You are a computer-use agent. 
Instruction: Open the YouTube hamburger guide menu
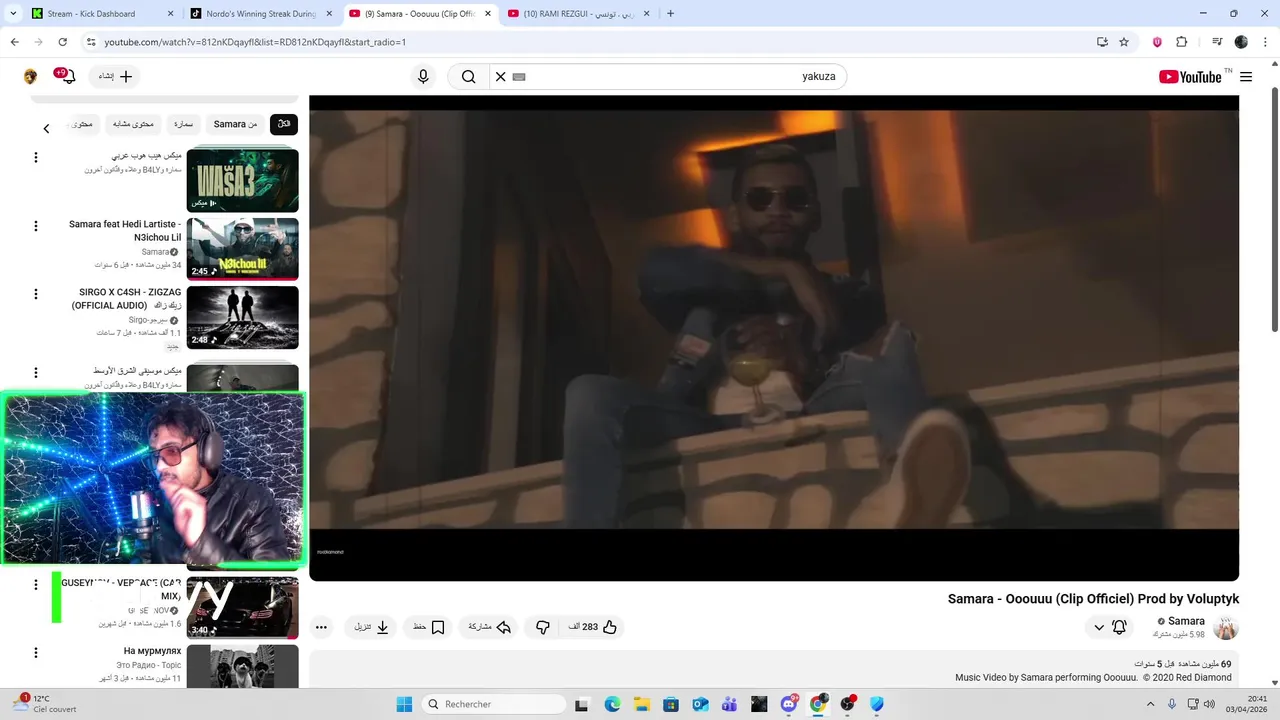[x=1246, y=77]
